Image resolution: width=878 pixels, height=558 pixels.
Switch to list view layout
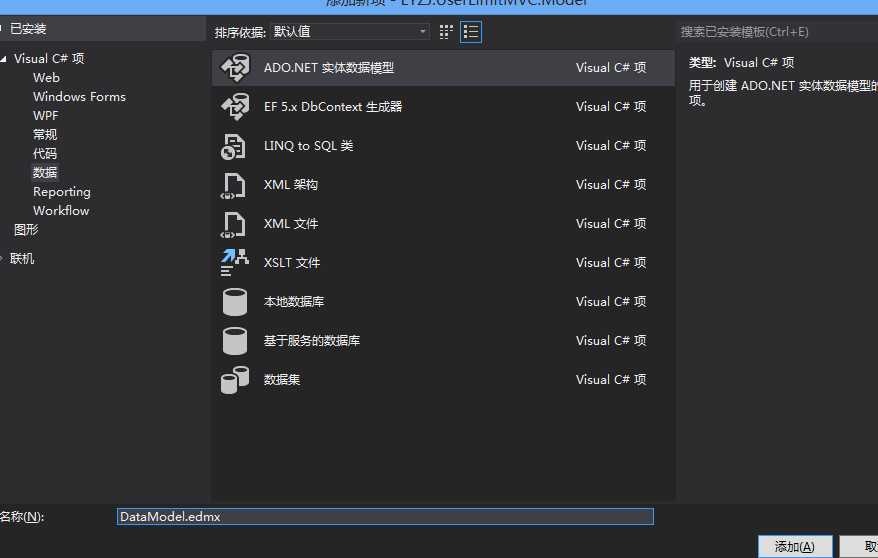471,32
